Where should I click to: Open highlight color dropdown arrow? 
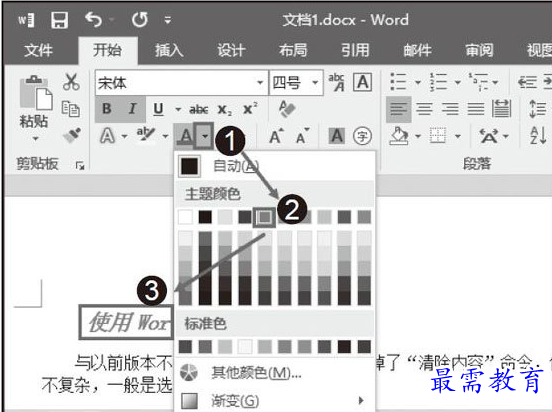coord(165,136)
